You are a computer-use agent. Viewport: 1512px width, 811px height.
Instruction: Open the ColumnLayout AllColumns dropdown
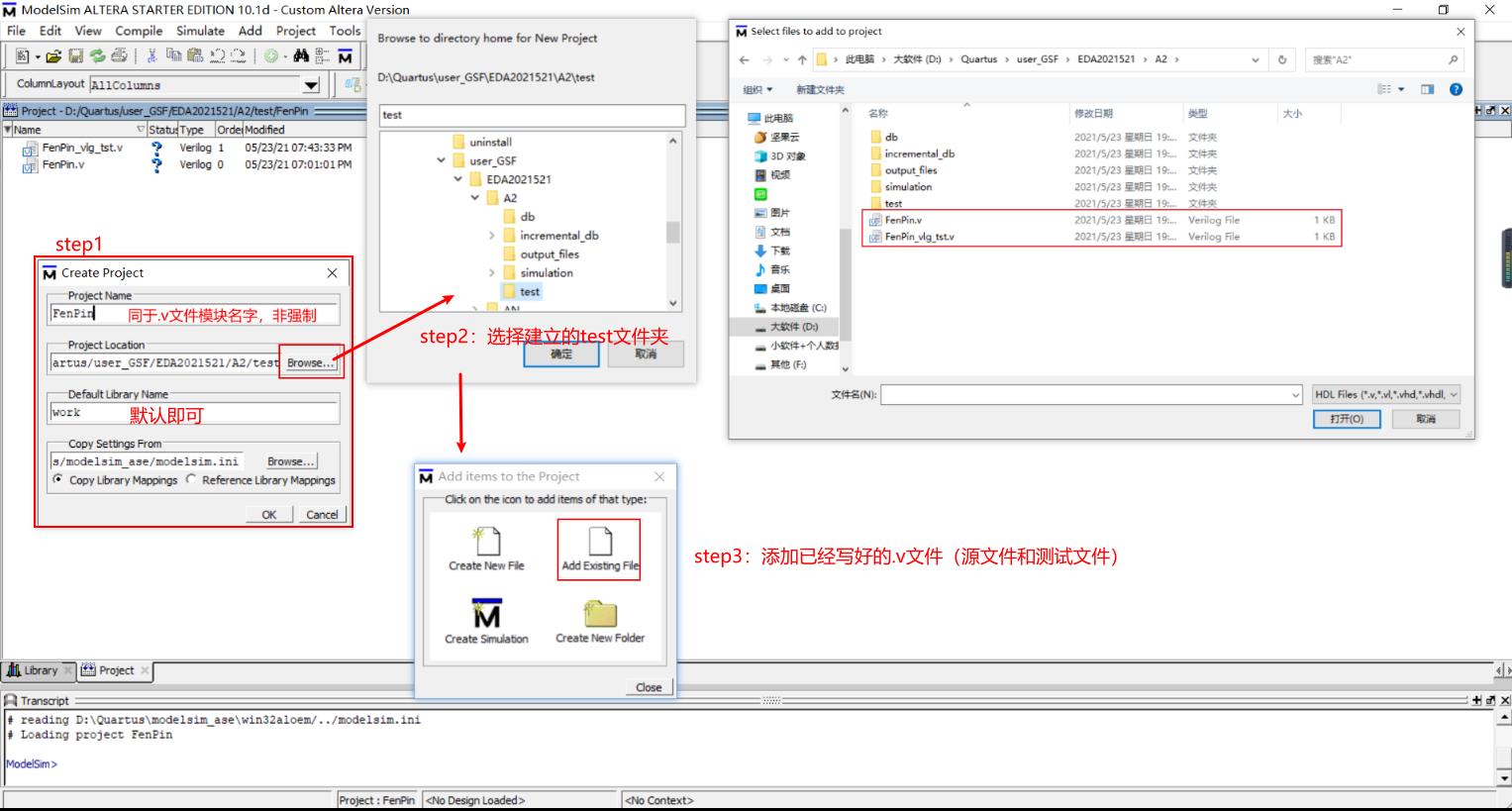312,85
